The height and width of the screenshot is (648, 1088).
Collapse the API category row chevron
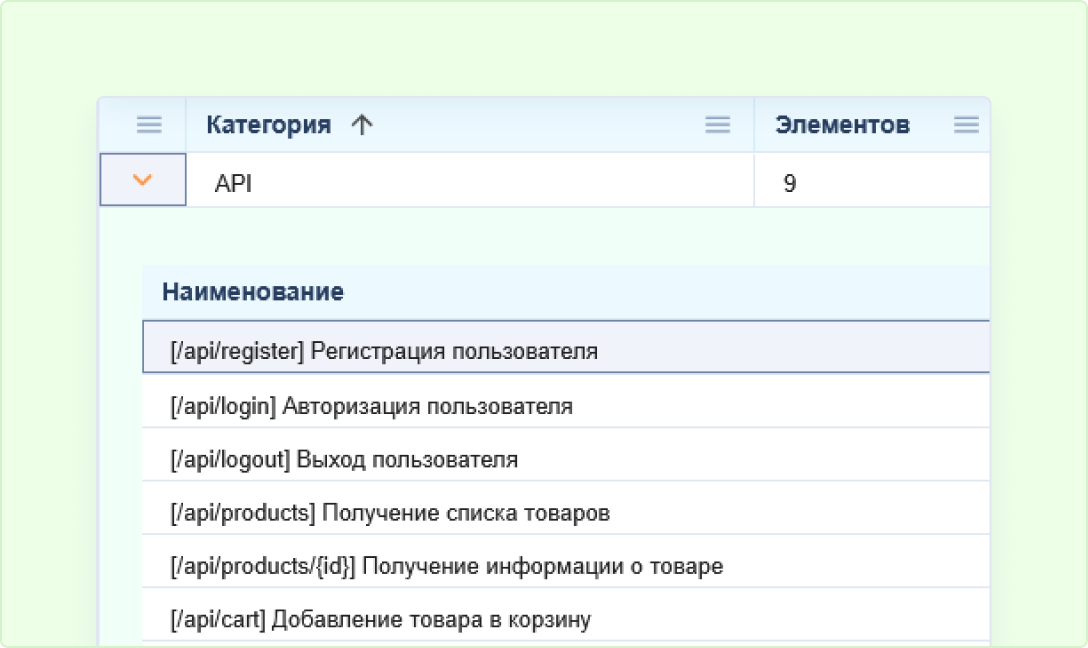143,180
